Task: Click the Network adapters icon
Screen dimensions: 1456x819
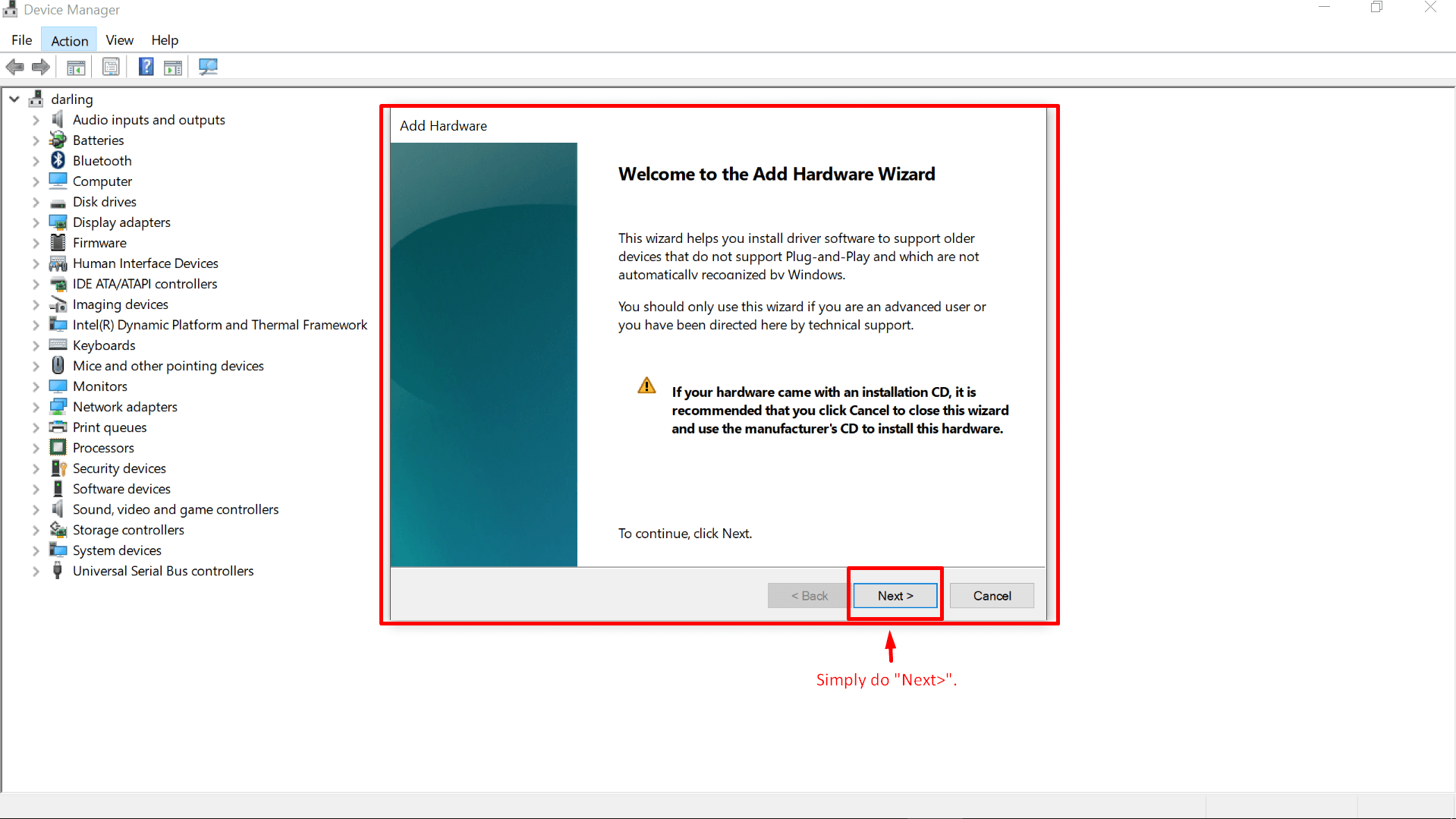Action: pos(58,406)
